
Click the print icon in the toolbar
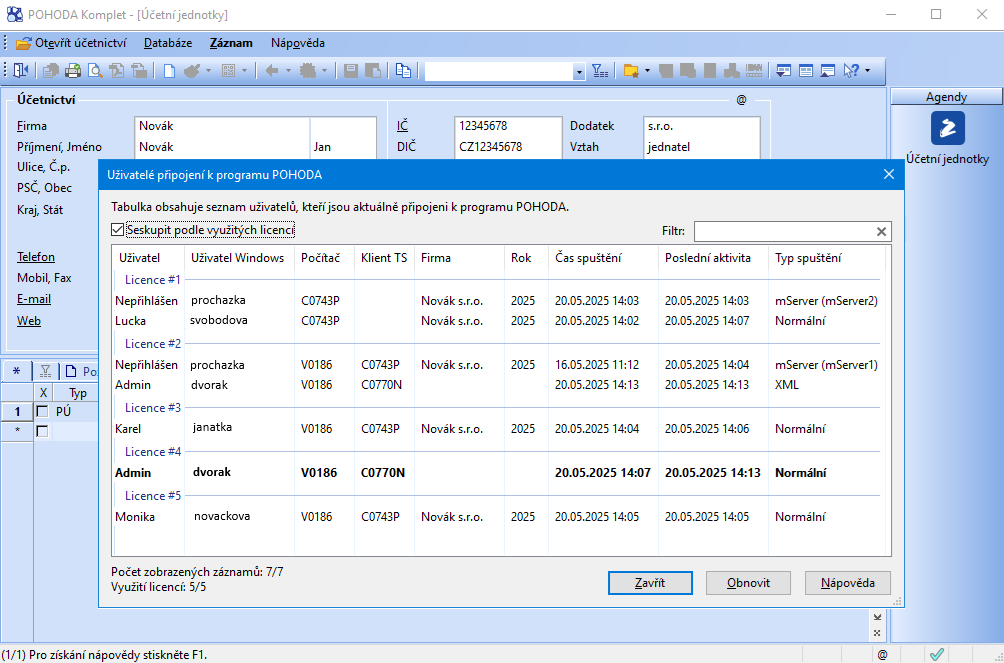click(x=73, y=70)
